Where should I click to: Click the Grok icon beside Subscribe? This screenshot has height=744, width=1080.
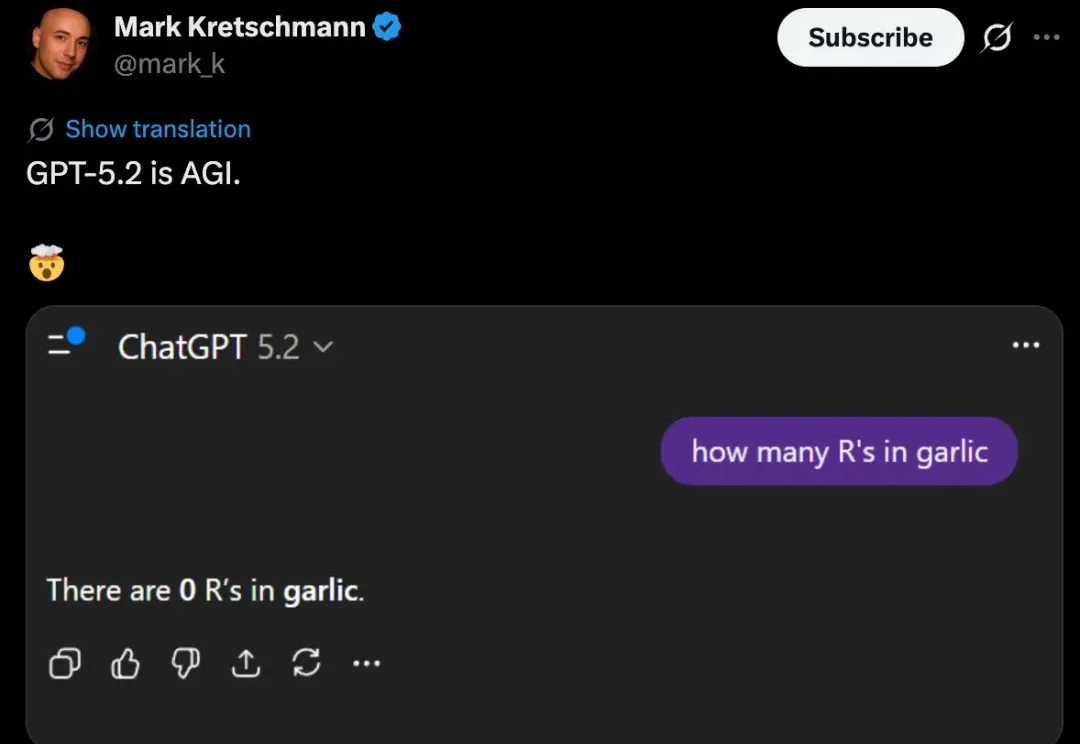[996, 38]
